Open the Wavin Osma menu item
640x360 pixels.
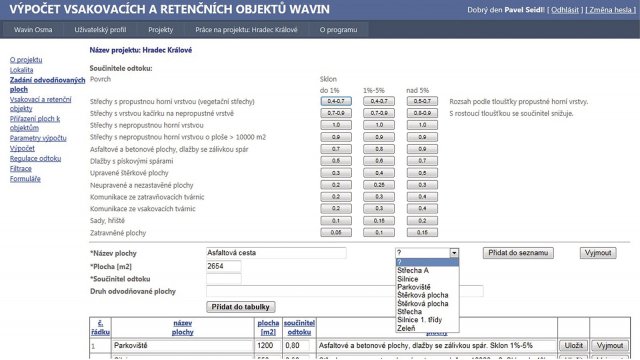point(33,30)
